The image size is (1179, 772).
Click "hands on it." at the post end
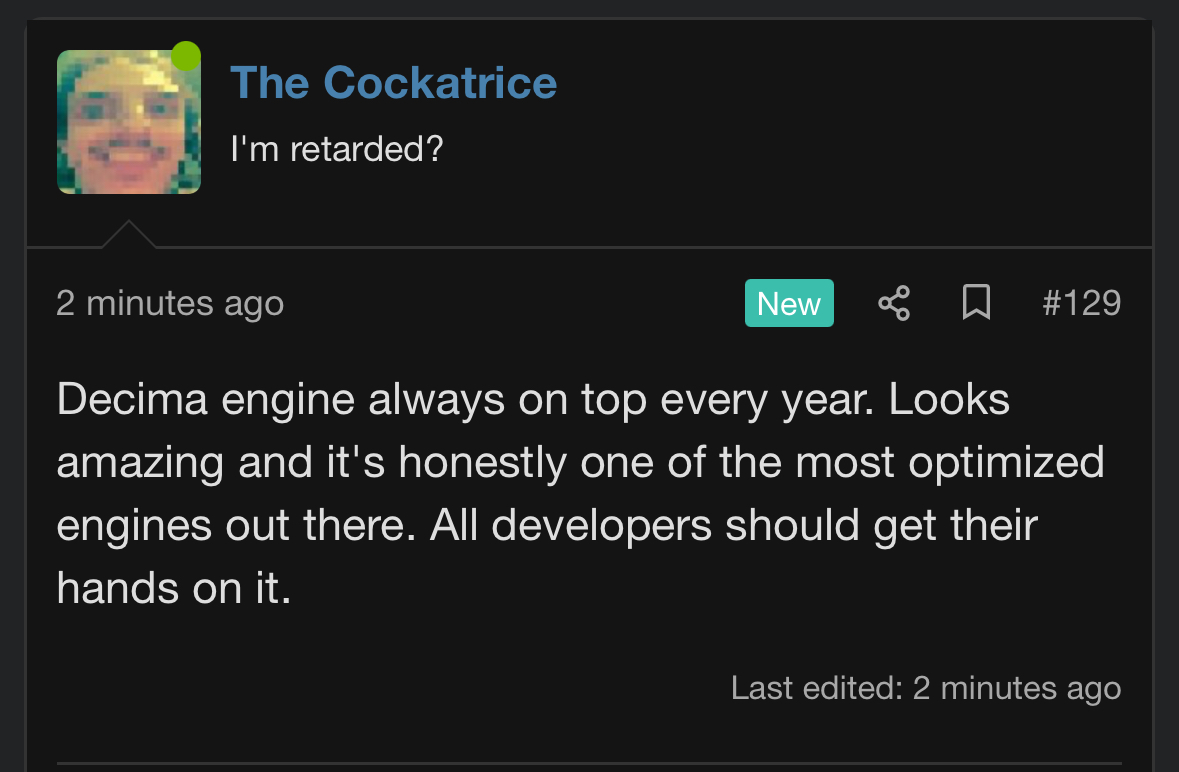coord(174,588)
